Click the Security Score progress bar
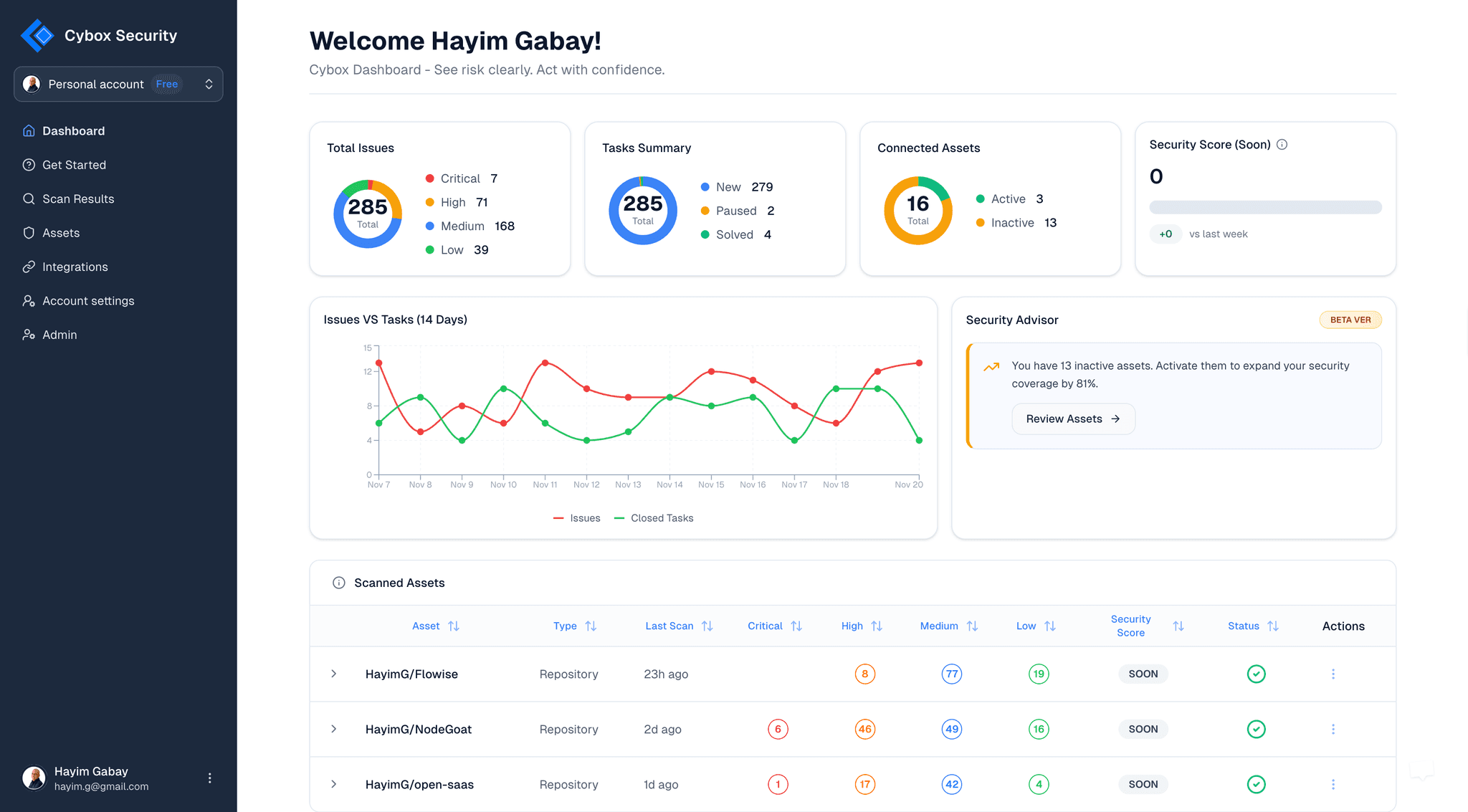Viewport: 1468px width, 812px height. [x=1264, y=207]
